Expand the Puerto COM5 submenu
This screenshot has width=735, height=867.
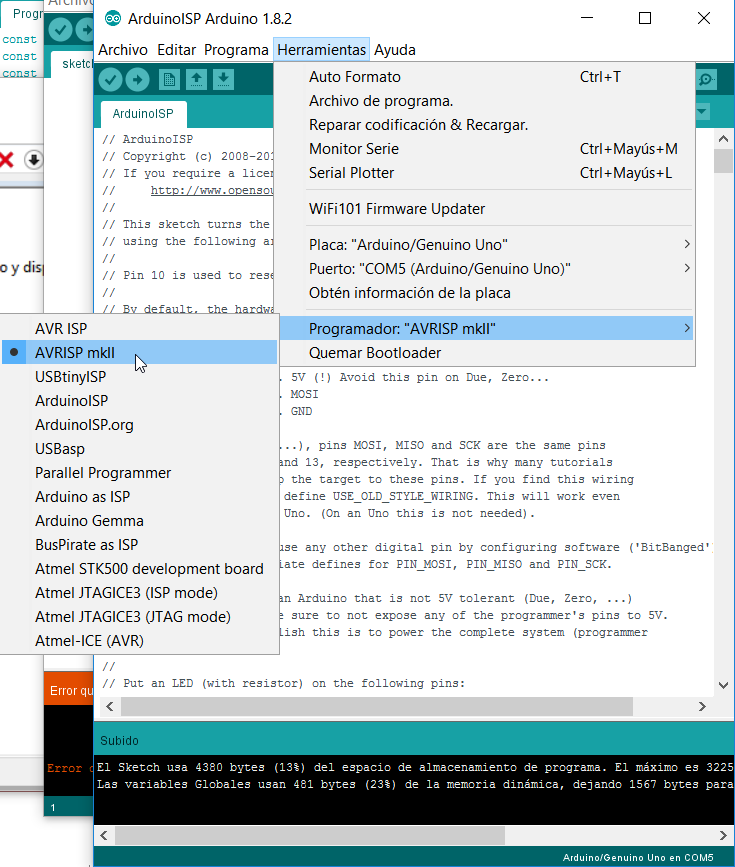pos(484,269)
